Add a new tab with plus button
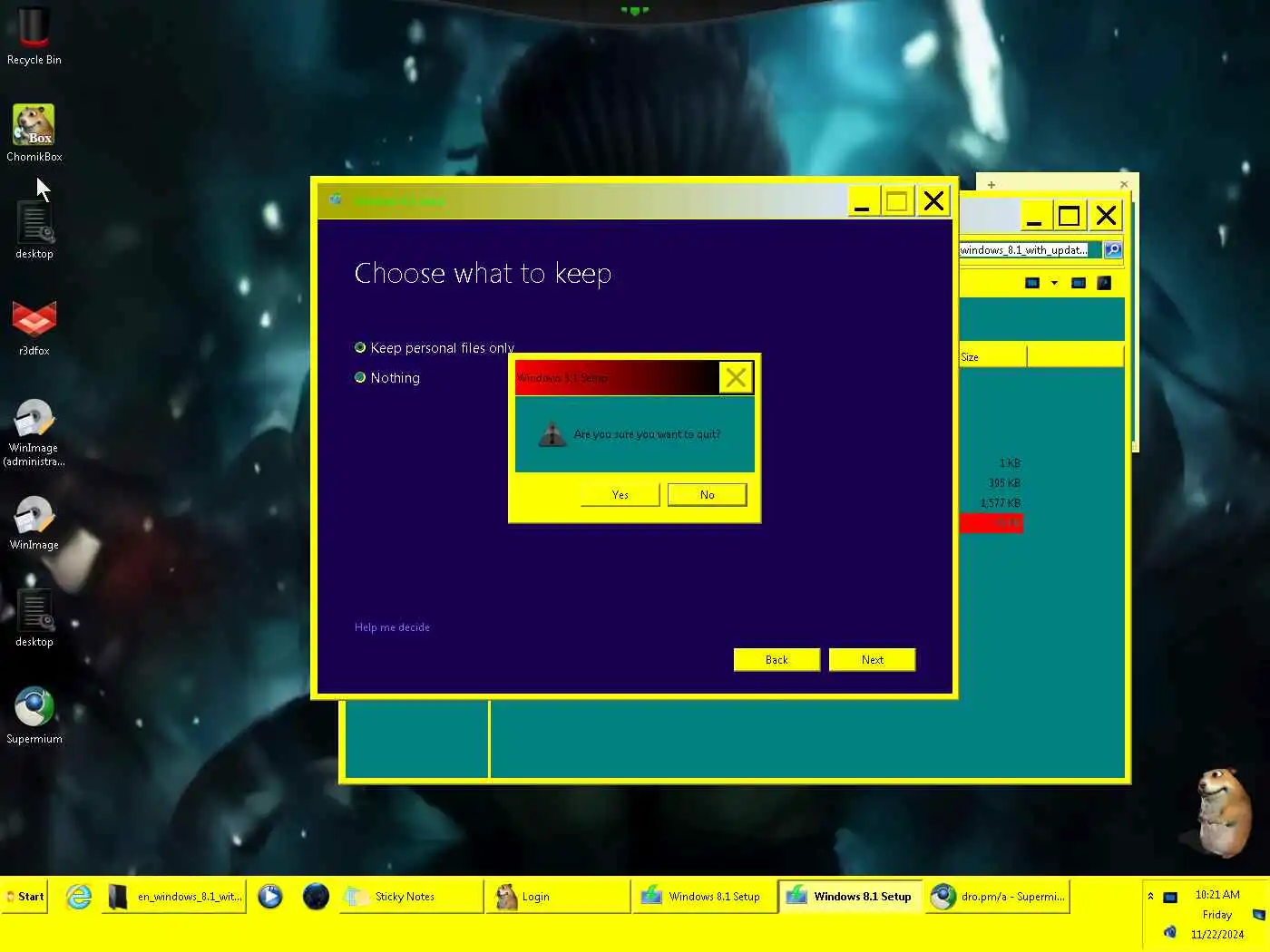The image size is (1270, 952). 992,184
